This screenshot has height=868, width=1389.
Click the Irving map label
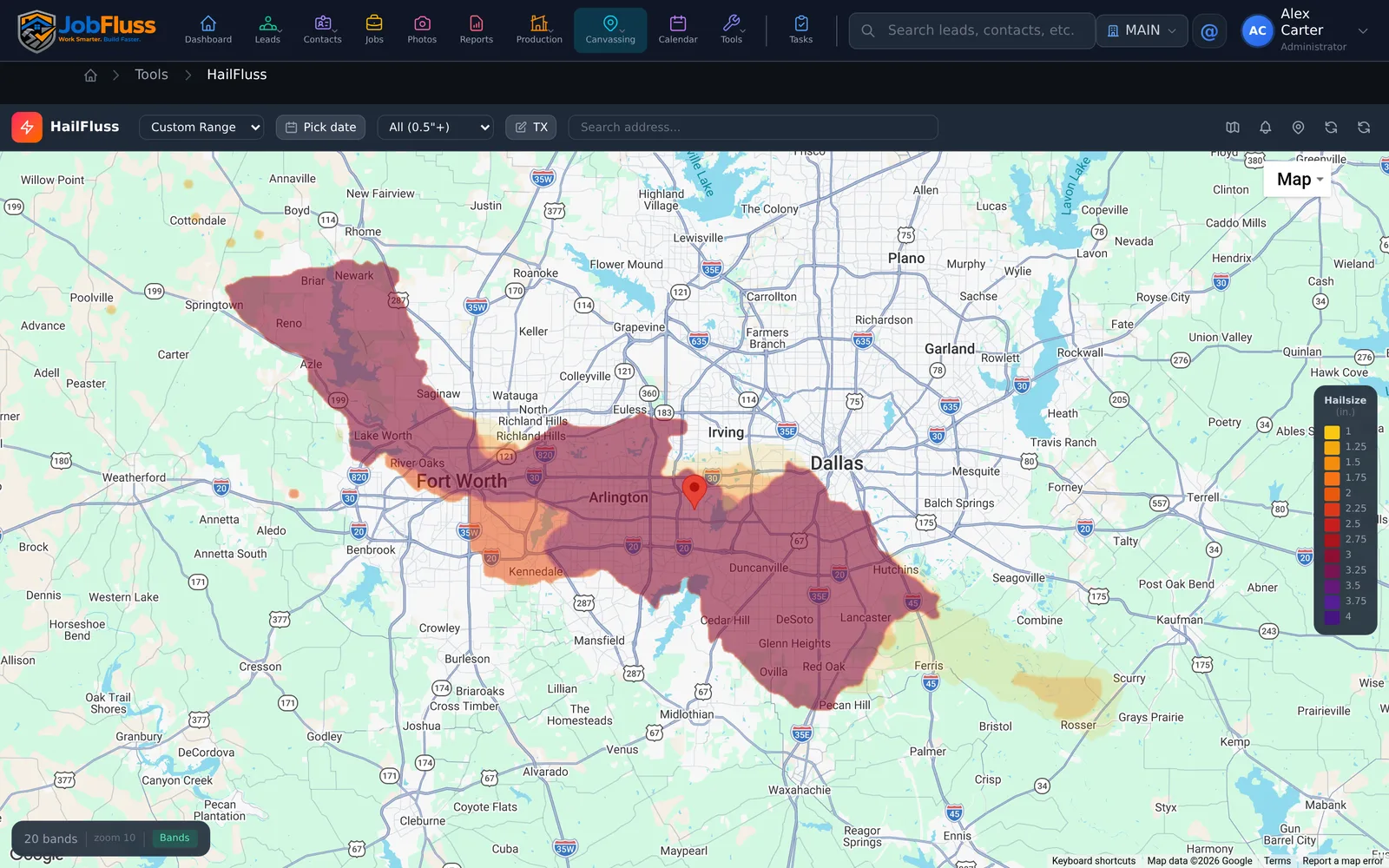(726, 432)
